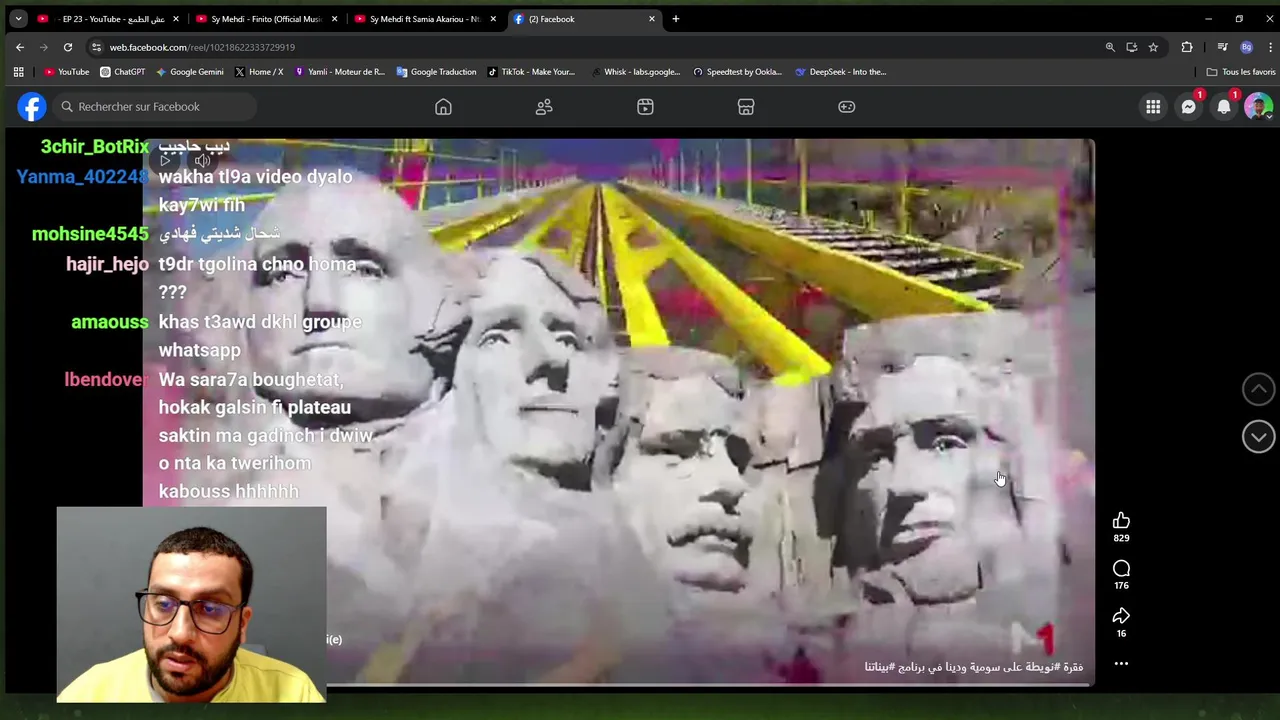Click the webcam overlay of the streamer
1280x720 pixels.
point(191,605)
